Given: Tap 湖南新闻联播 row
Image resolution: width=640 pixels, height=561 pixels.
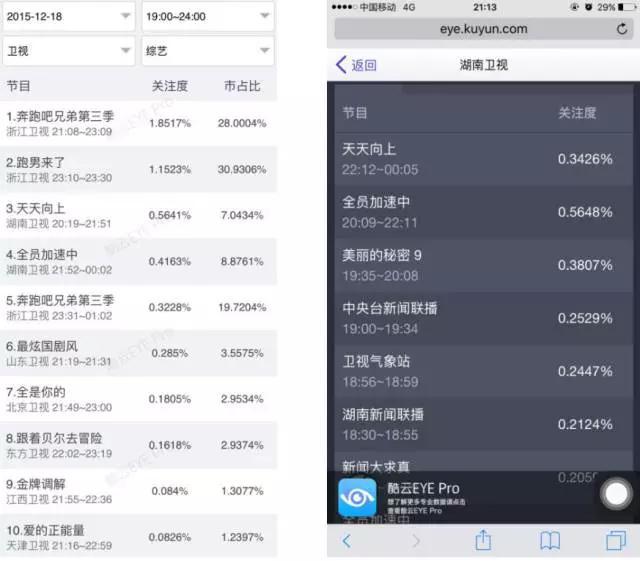Looking at the screenshot, I should pyautogui.click(x=483, y=424).
